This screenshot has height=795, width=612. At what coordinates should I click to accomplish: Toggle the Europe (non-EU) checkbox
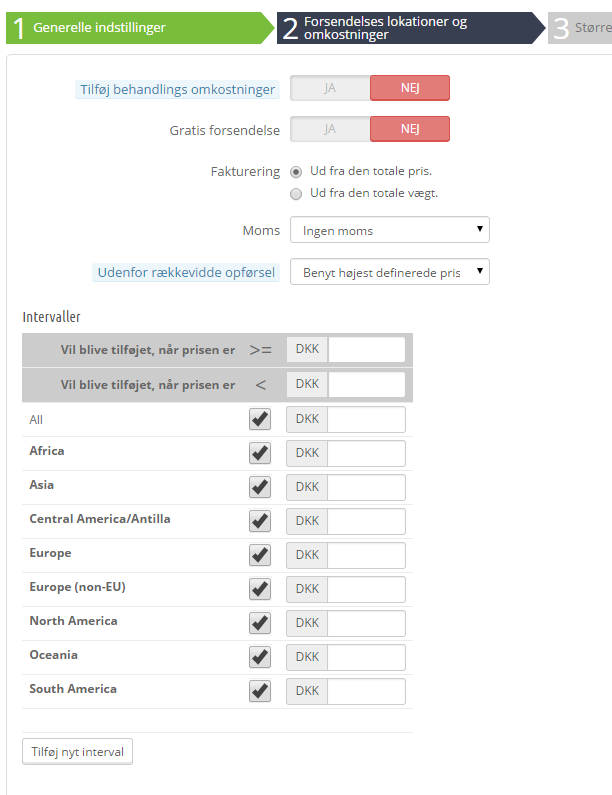pyautogui.click(x=260, y=589)
